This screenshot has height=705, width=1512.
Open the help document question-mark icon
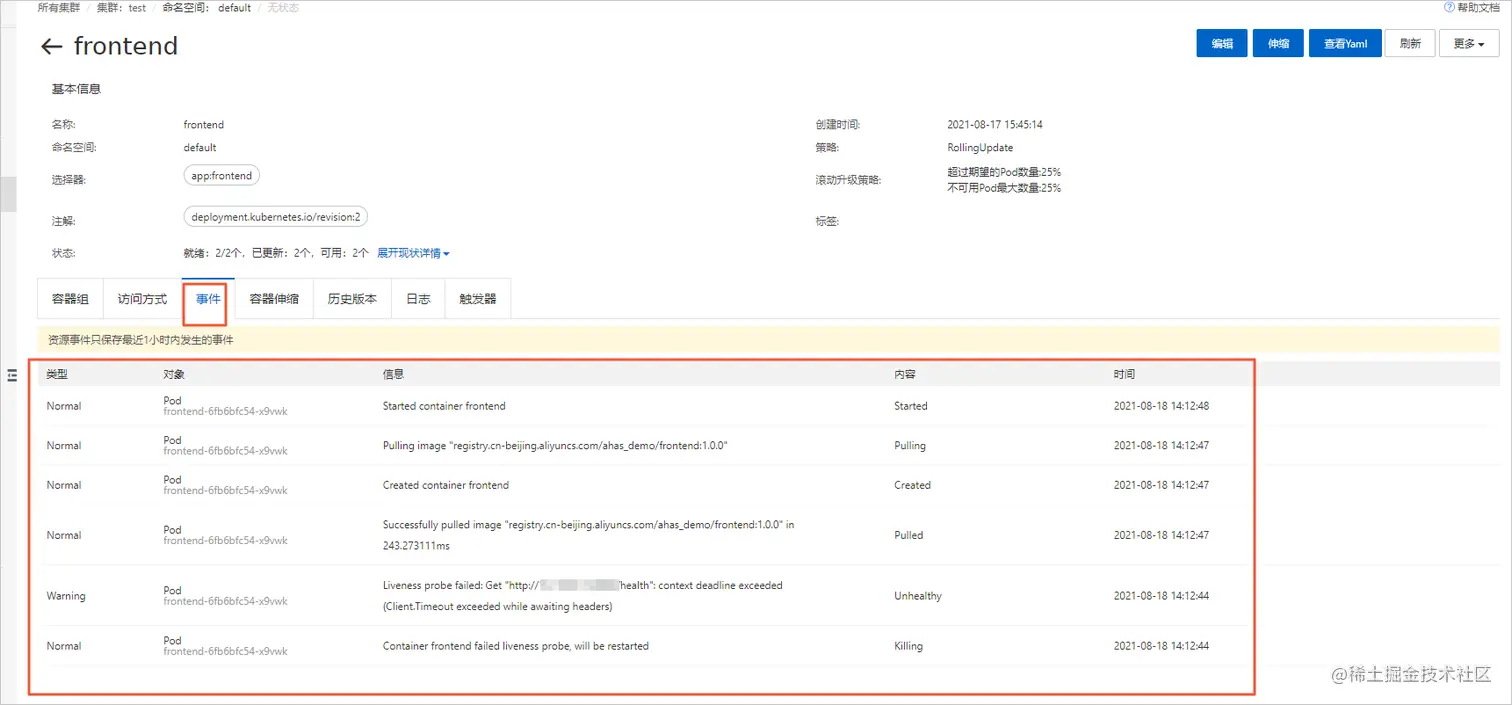[1449, 7]
